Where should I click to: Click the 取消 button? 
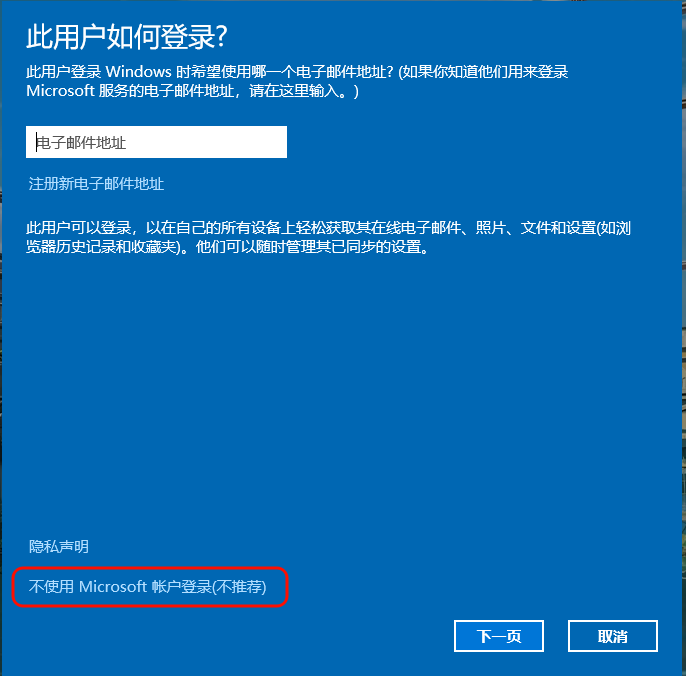(613, 636)
